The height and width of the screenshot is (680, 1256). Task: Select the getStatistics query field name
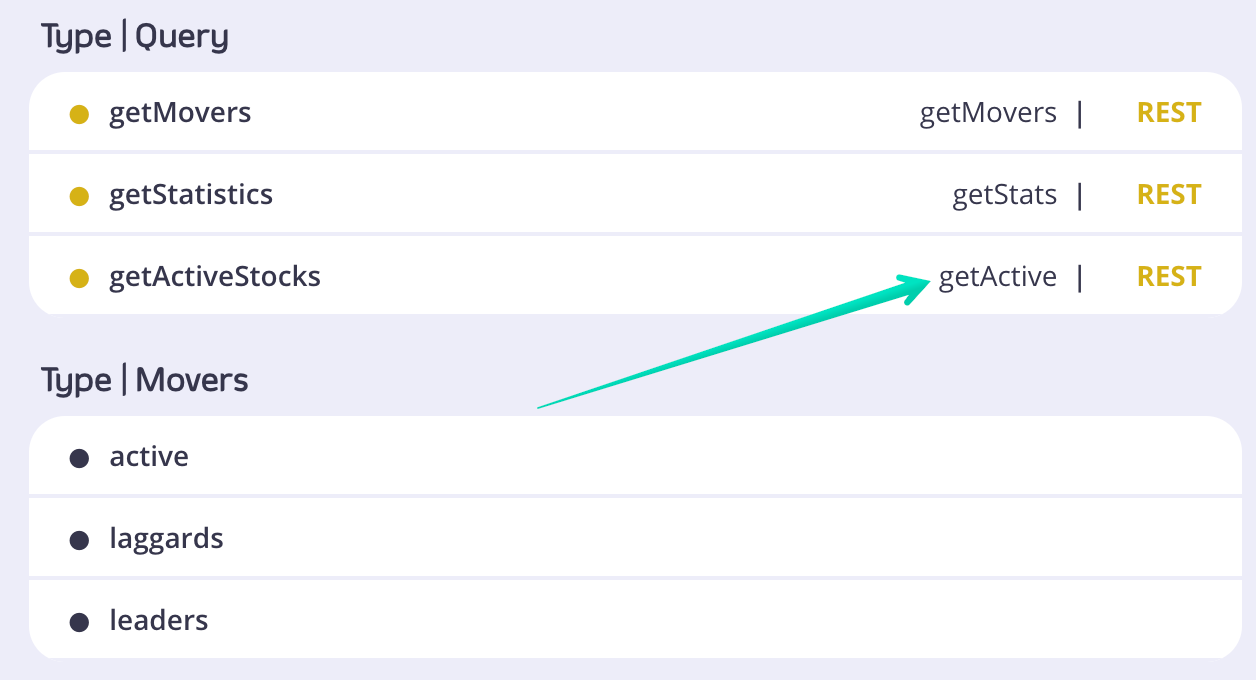tap(191, 195)
